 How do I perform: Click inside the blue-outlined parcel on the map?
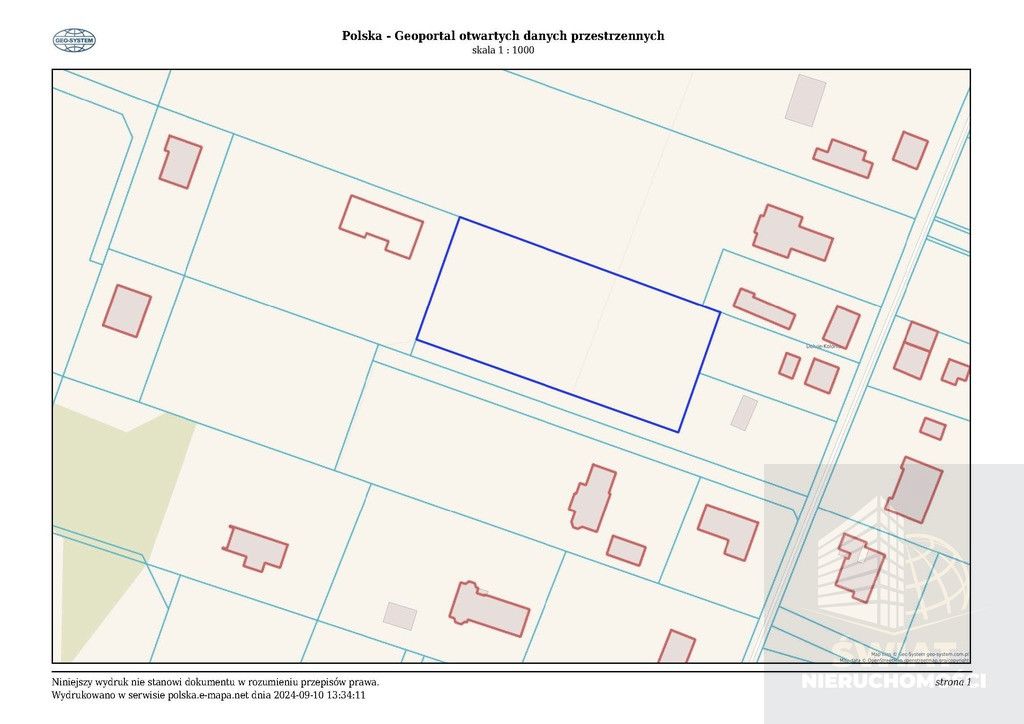(x=568, y=324)
